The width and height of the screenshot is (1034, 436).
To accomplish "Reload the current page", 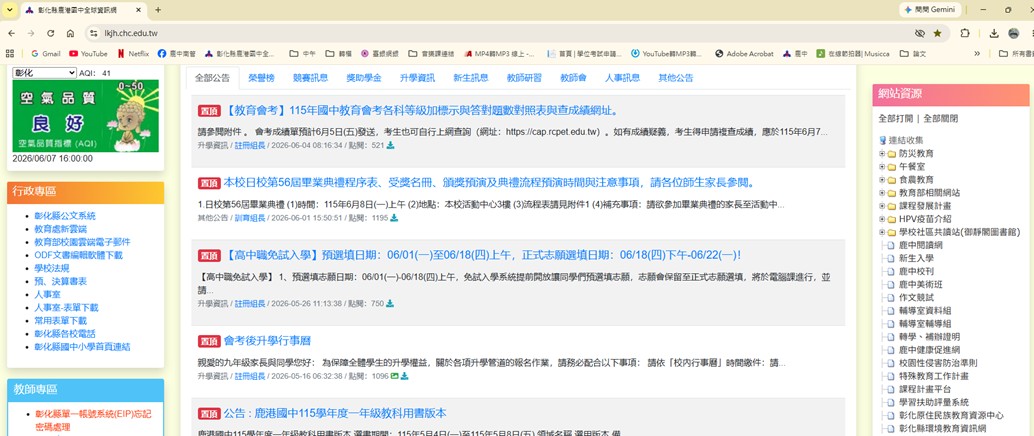I will (x=50, y=33).
